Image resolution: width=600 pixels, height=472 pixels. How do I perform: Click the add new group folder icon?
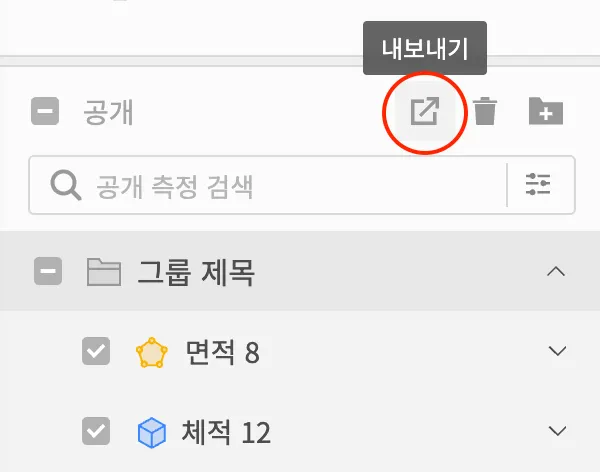[x=546, y=111]
